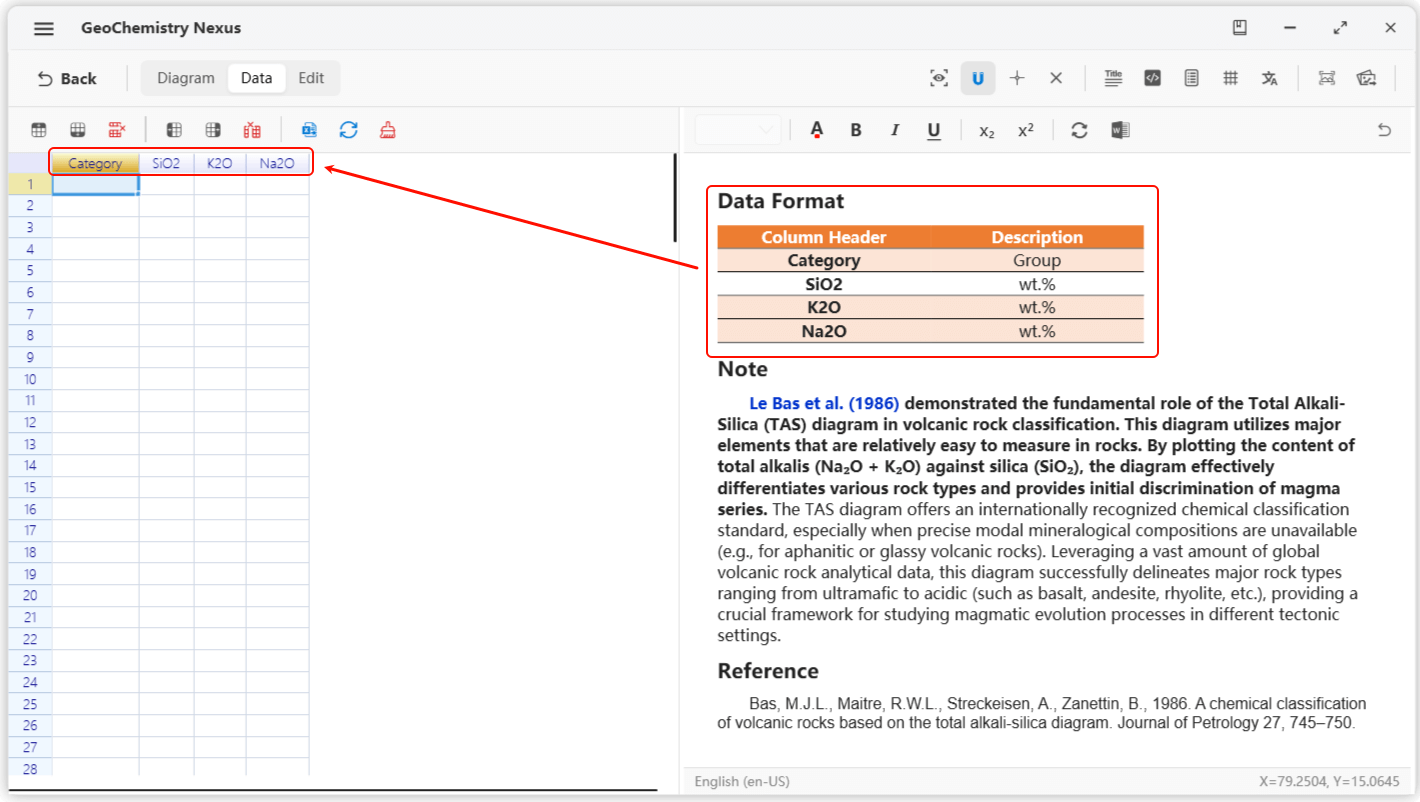Open the hamburger menu

pos(44,28)
